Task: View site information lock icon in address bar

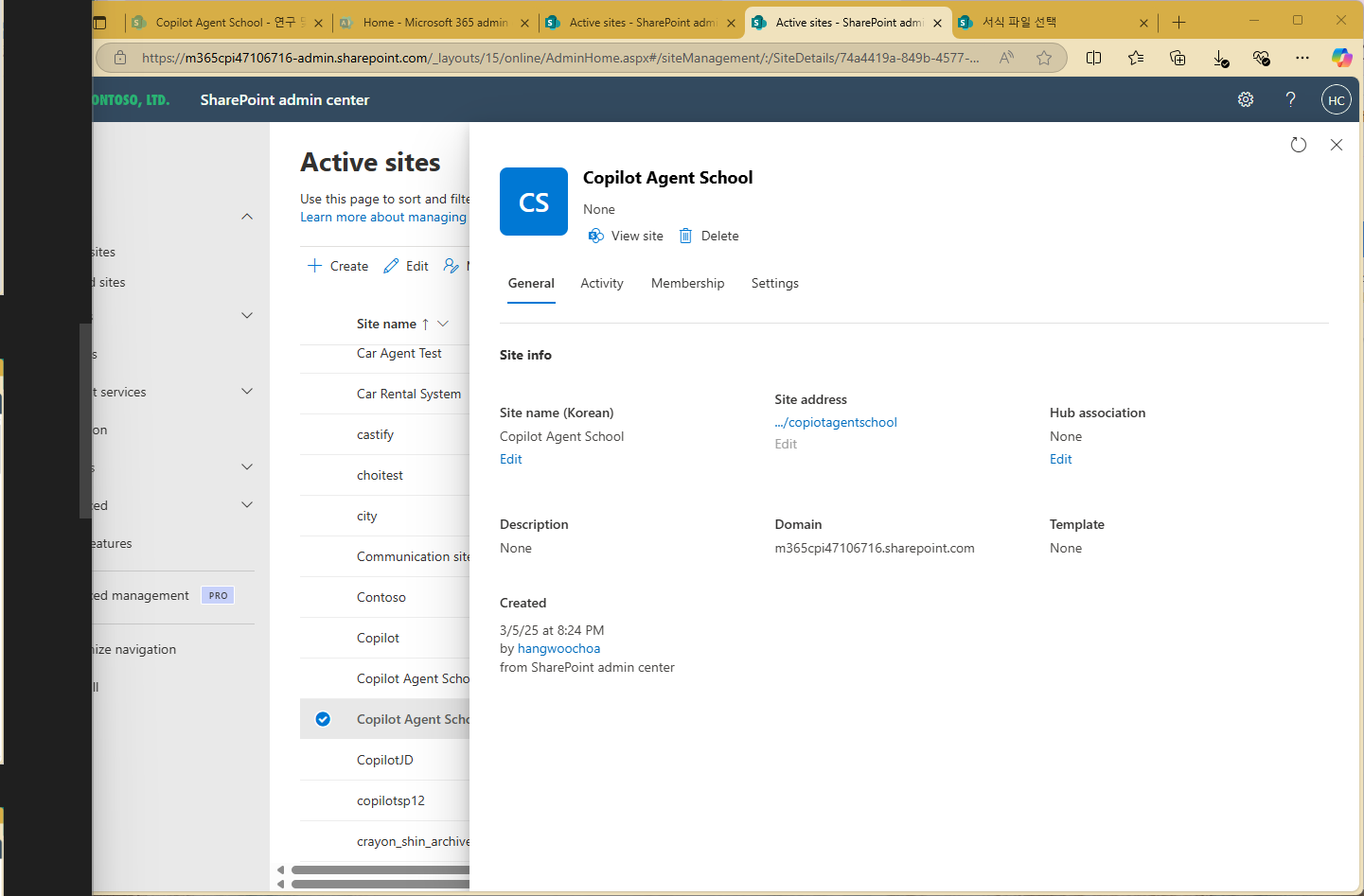Action: click(120, 58)
